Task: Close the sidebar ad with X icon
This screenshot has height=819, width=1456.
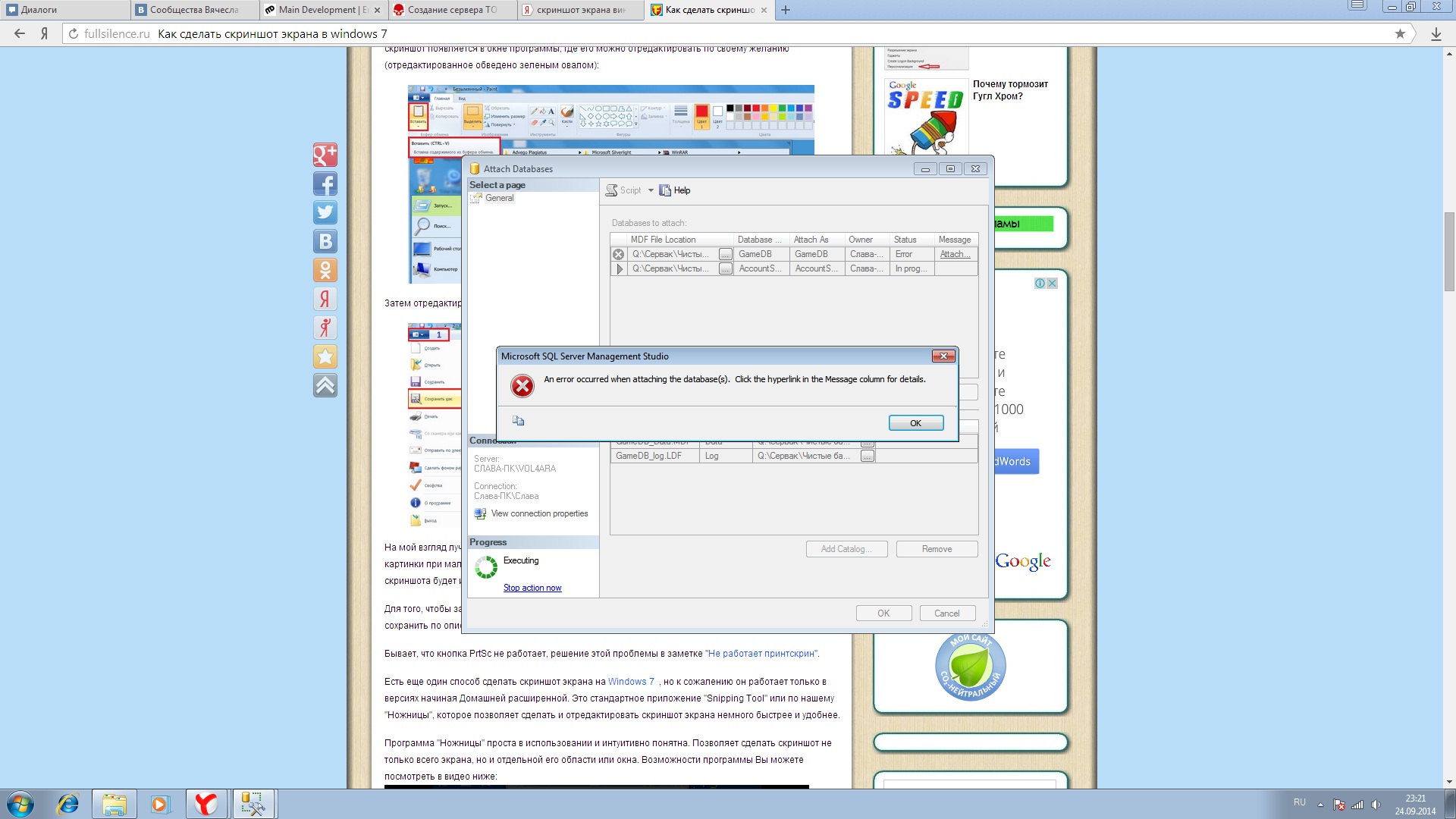Action: point(1052,283)
